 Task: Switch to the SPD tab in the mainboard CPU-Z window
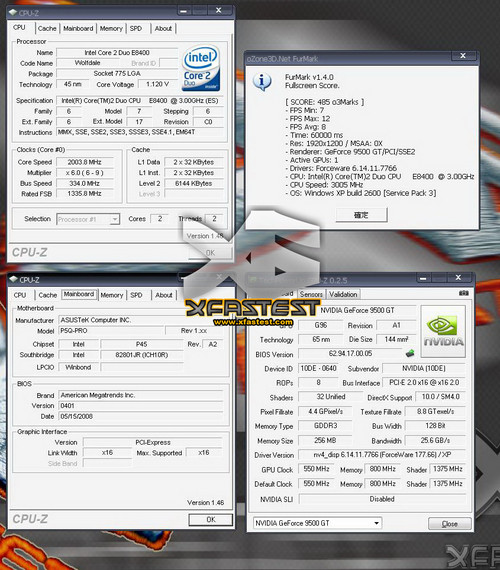pos(136,295)
